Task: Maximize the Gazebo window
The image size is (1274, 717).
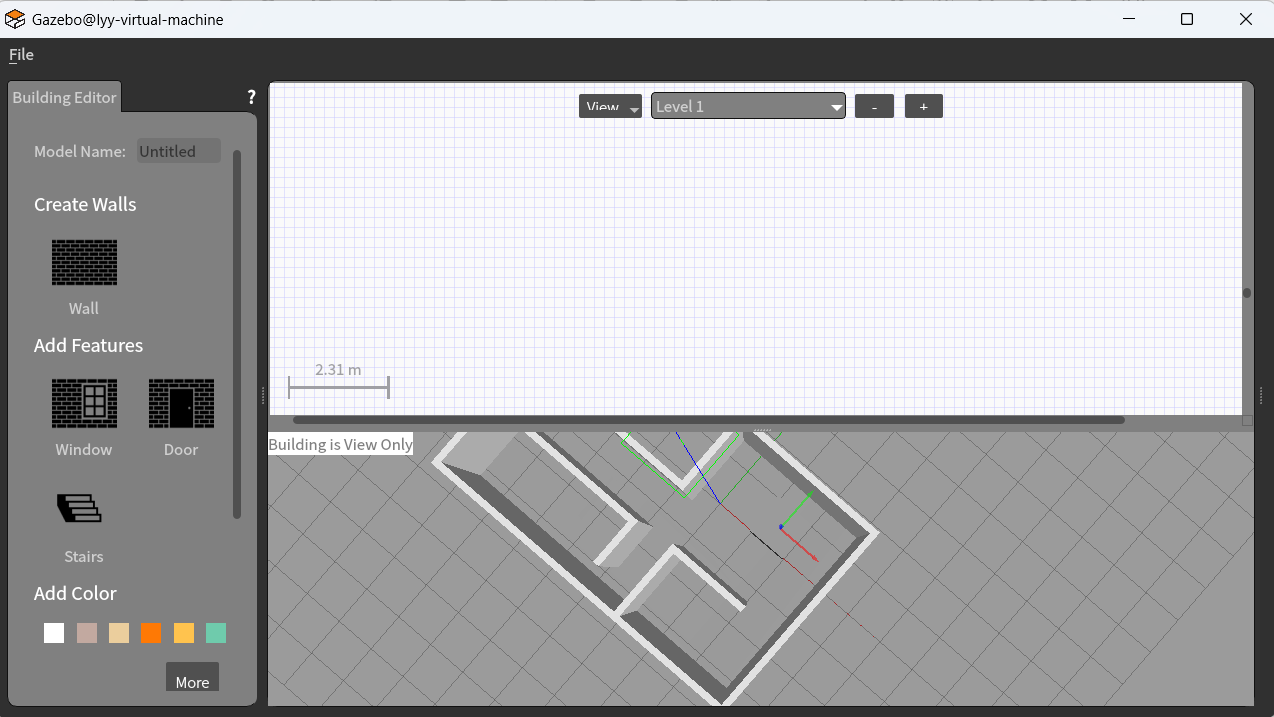Action: 1187,19
